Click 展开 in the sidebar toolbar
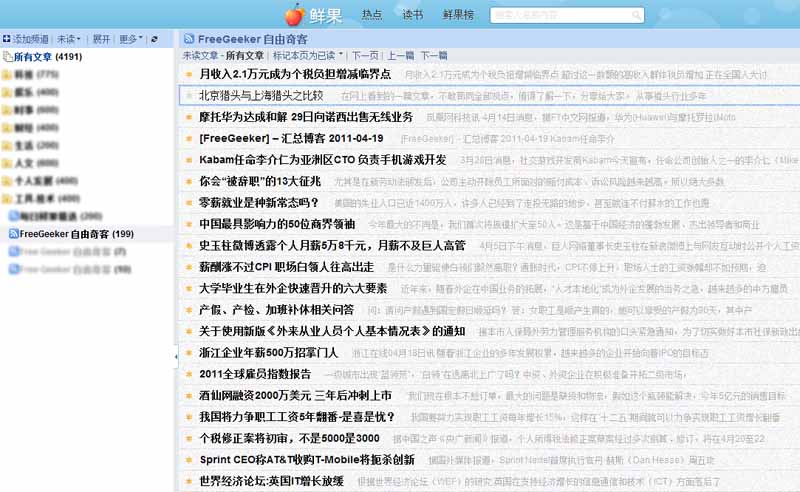Screen dimensions: 800x492 click(101, 39)
